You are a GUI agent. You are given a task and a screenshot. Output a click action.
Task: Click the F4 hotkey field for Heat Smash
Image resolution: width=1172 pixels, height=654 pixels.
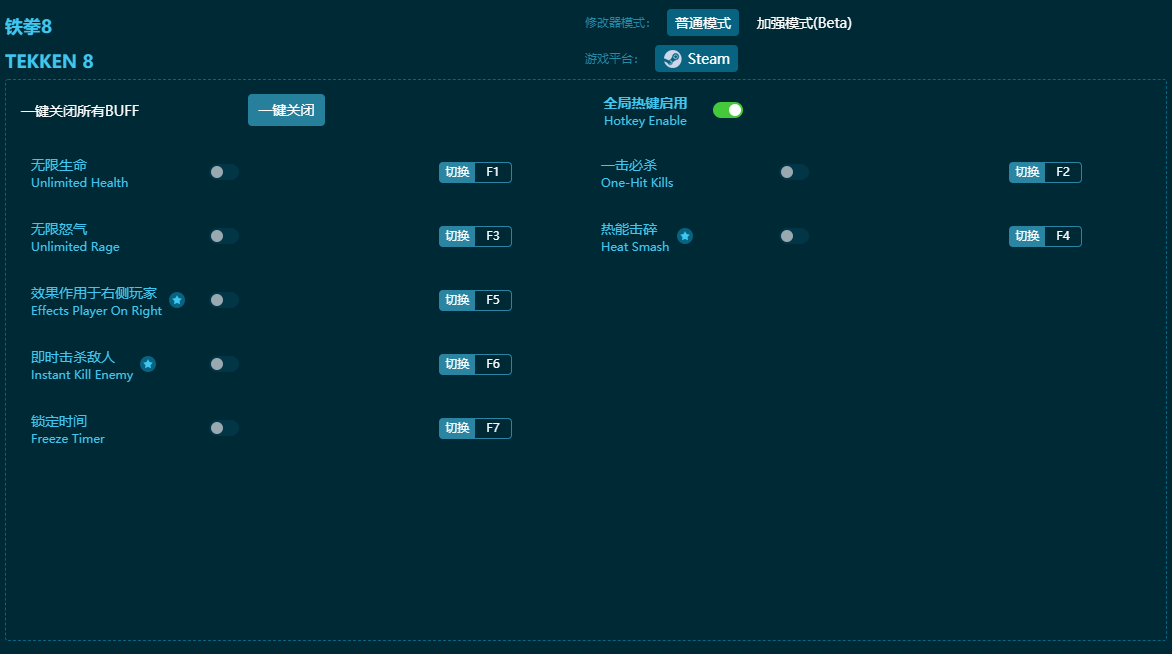1062,236
